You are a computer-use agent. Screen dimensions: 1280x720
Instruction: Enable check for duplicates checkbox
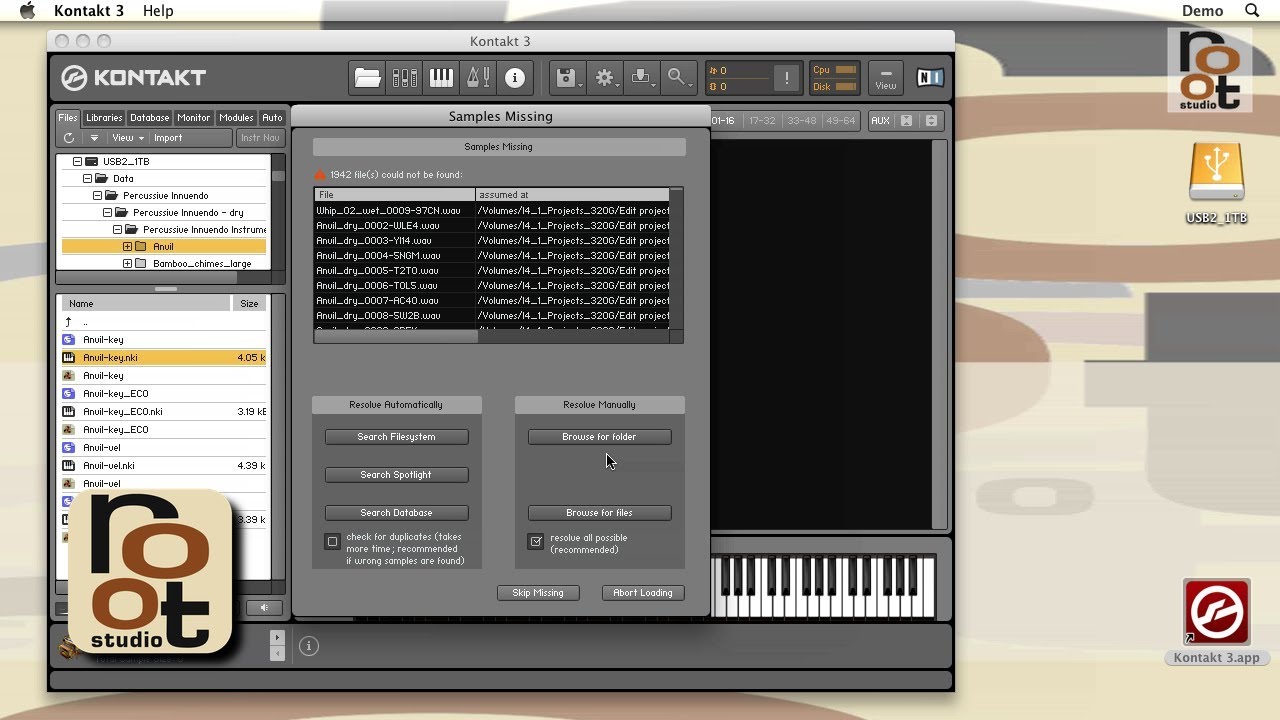coord(332,541)
